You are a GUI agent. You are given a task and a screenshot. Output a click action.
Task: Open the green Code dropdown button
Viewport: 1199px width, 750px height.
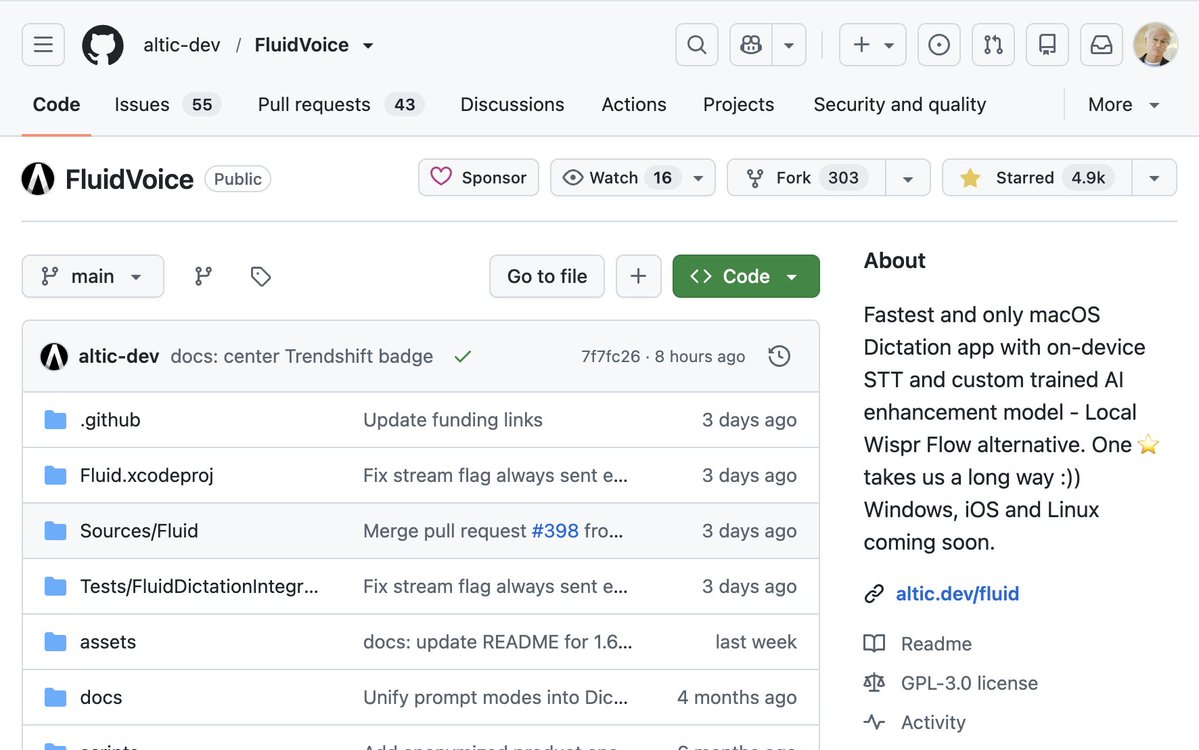pos(746,276)
